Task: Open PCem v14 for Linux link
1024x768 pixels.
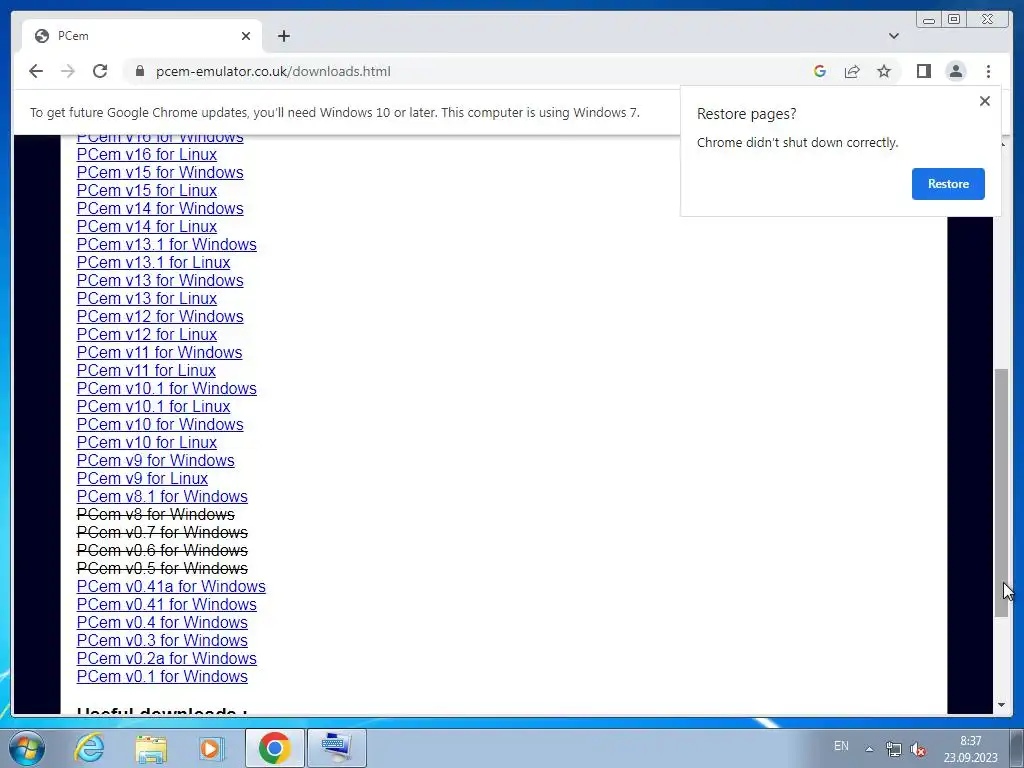Action: point(147,227)
